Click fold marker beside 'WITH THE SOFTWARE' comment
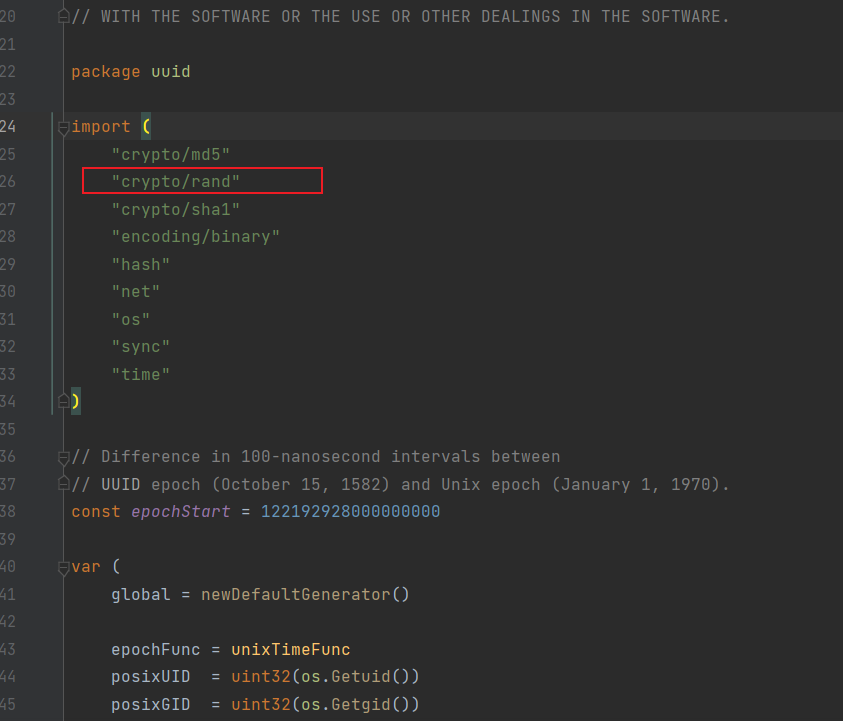843x721 pixels. point(64,17)
